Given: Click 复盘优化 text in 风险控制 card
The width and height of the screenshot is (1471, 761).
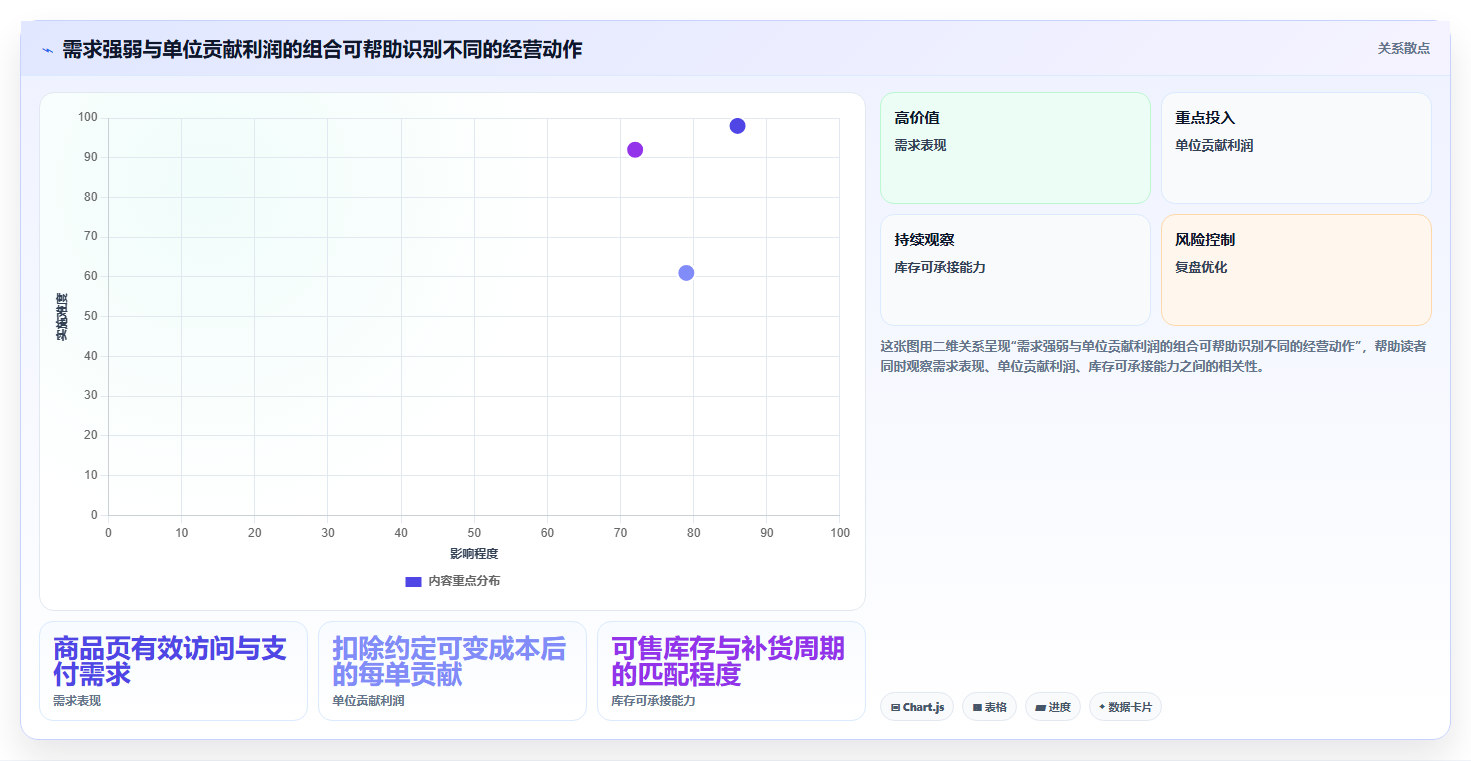Looking at the screenshot, I should tap(1201, 268).
